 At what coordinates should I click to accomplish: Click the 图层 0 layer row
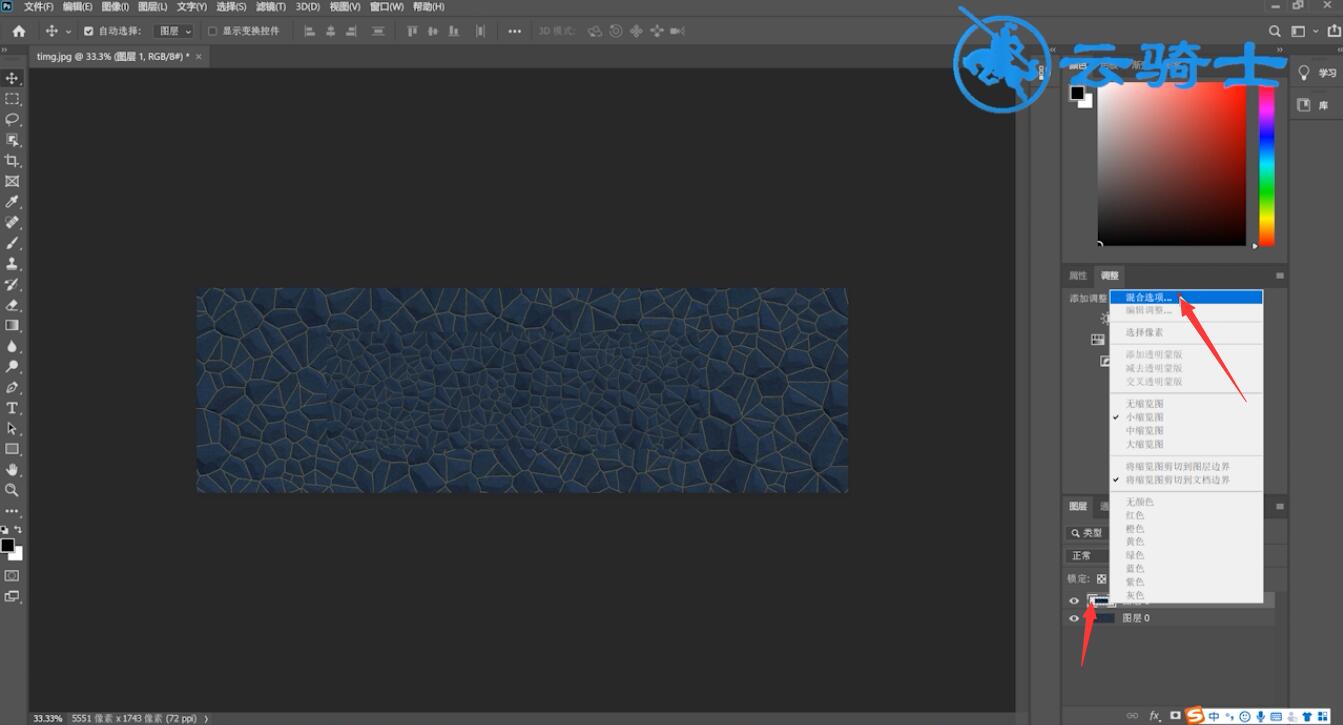coord(1170,618)
